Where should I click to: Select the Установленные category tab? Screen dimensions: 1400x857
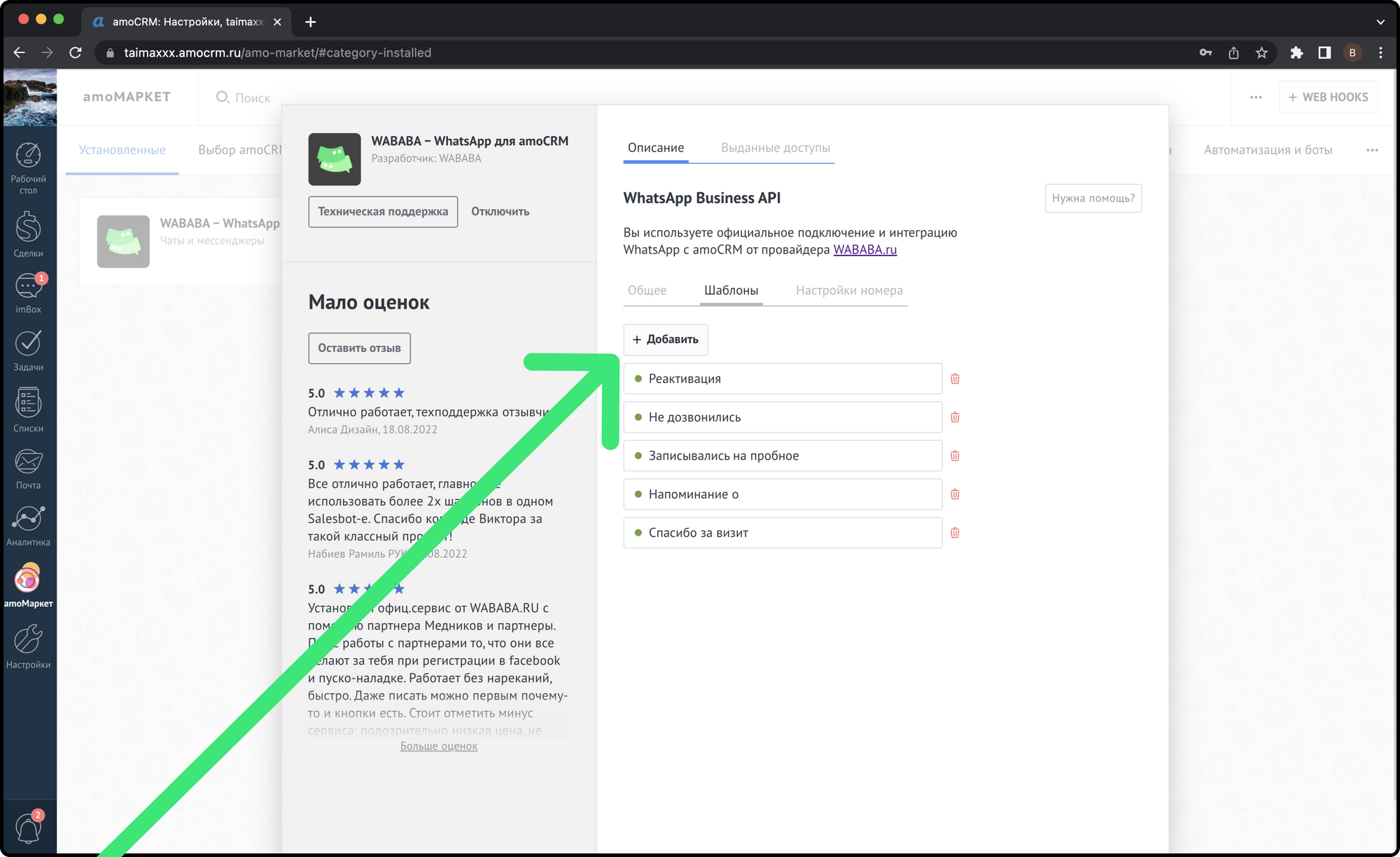(x=122, y=150)
